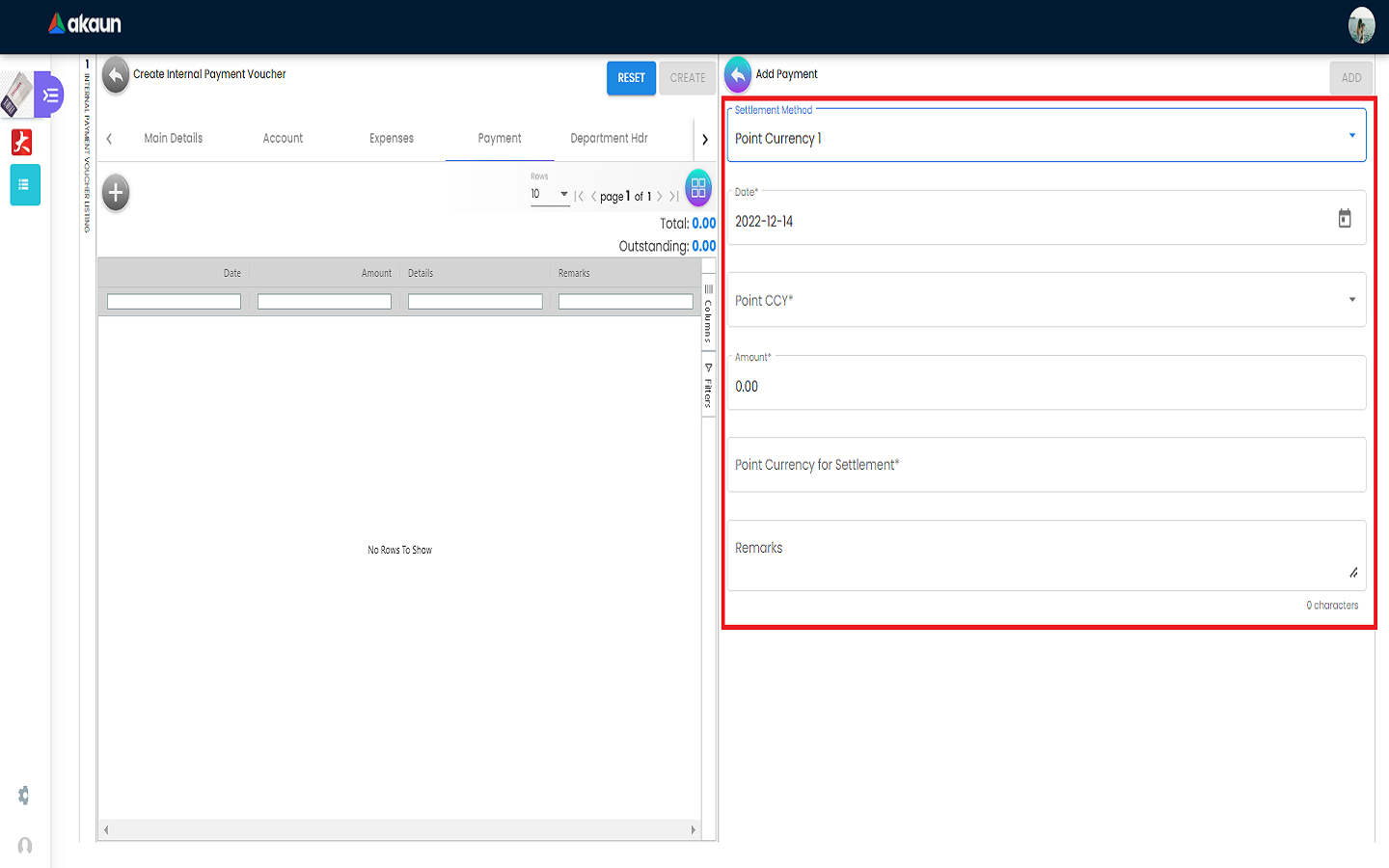Click the gray back arrow beside Create Internal Payment Voucher
This screenshot has height=868, width=1389.
pos(116,75)
